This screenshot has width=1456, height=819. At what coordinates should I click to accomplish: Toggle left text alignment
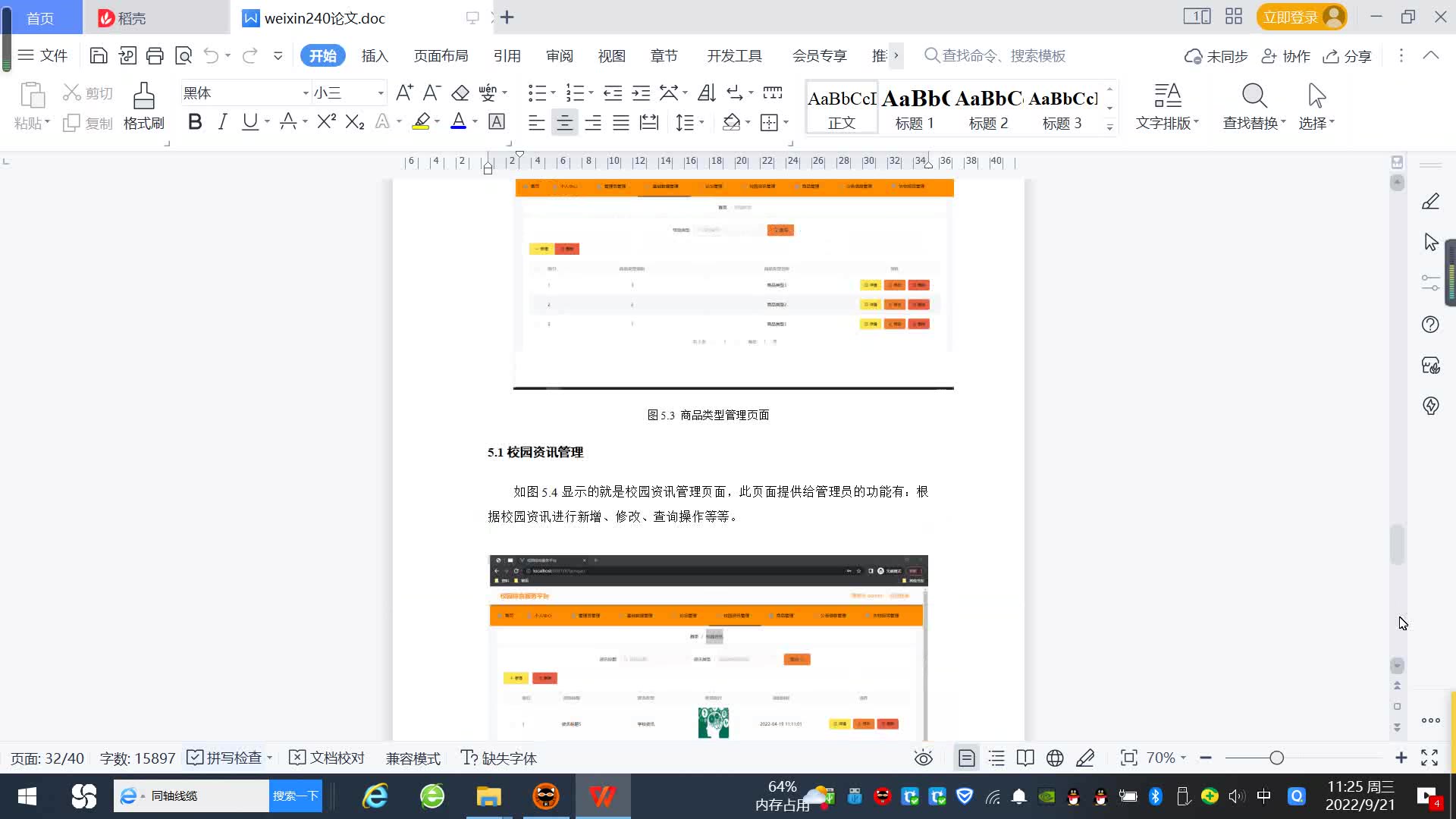[x=536, y=122]
